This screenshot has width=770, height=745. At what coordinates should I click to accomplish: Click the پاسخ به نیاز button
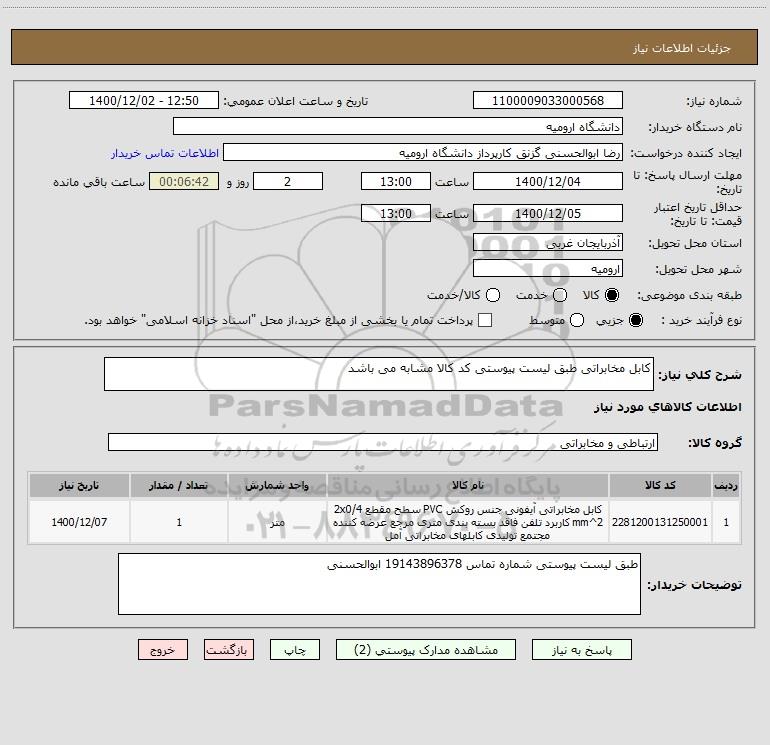pyautogui.click(x=581, y=650)
